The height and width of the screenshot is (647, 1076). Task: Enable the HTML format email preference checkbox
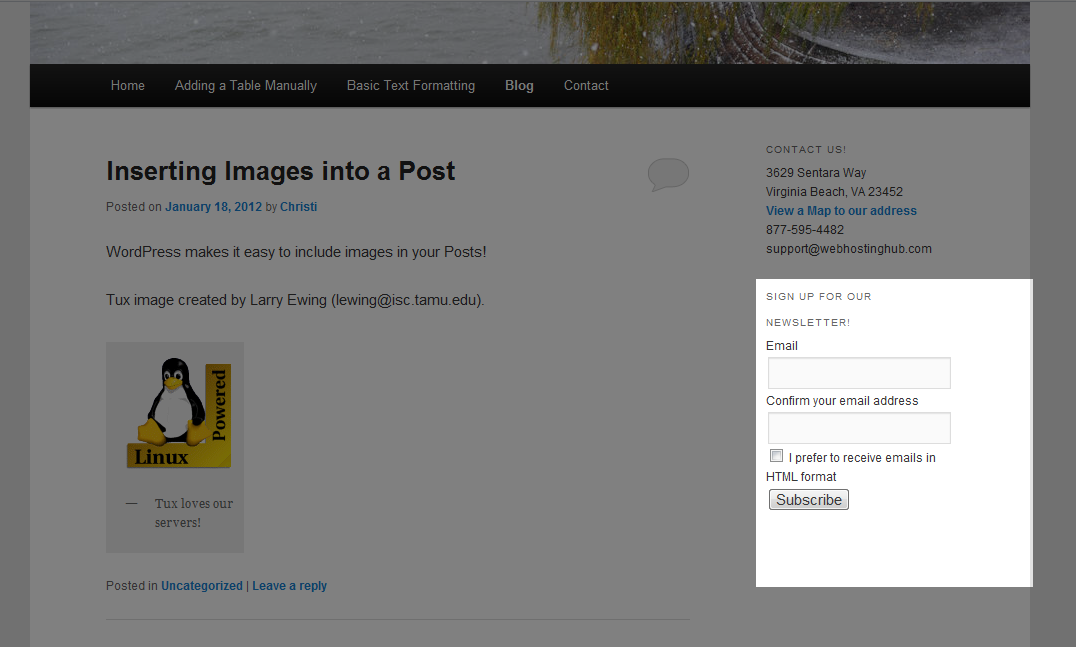coord(777,456)
